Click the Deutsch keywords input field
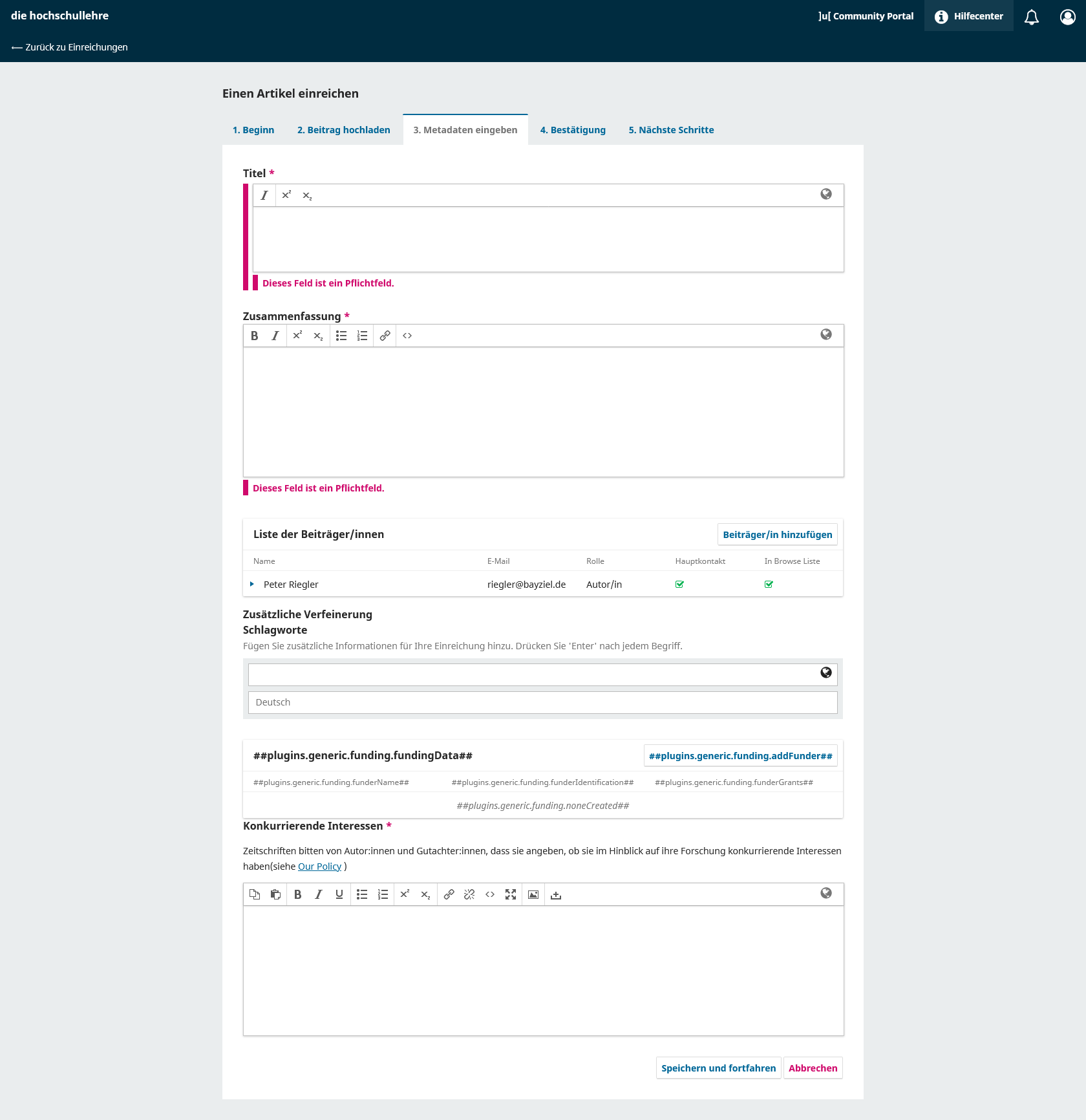This screenshot has height=1120, width=1086. (543, 702)
